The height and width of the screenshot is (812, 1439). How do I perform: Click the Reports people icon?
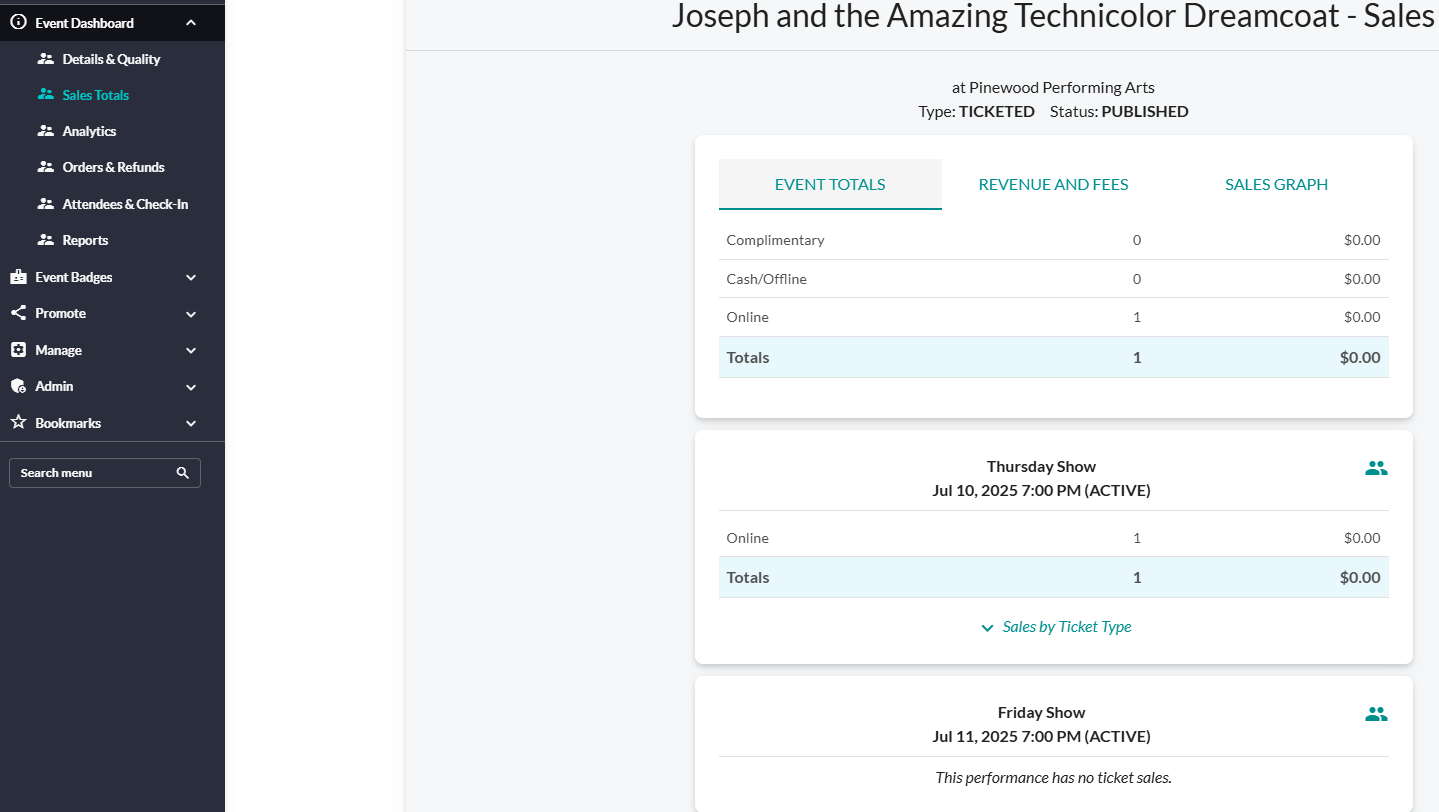[45, 240]
